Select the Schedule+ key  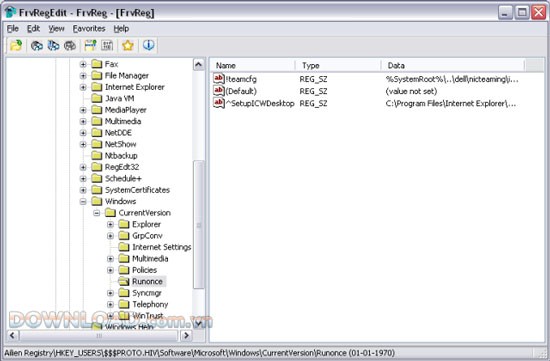(123, 179)
